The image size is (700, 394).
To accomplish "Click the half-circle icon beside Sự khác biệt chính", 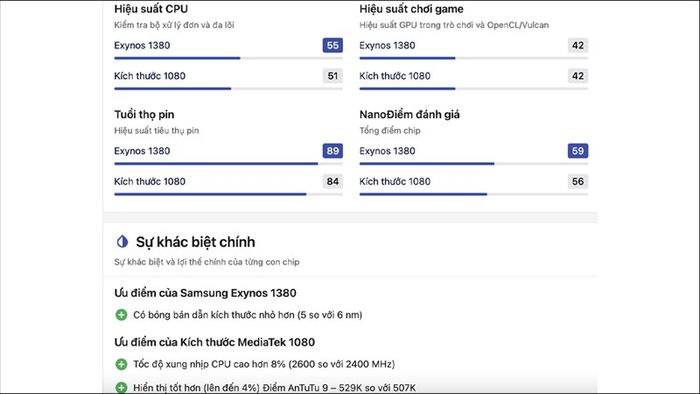I will coord(122,242).
